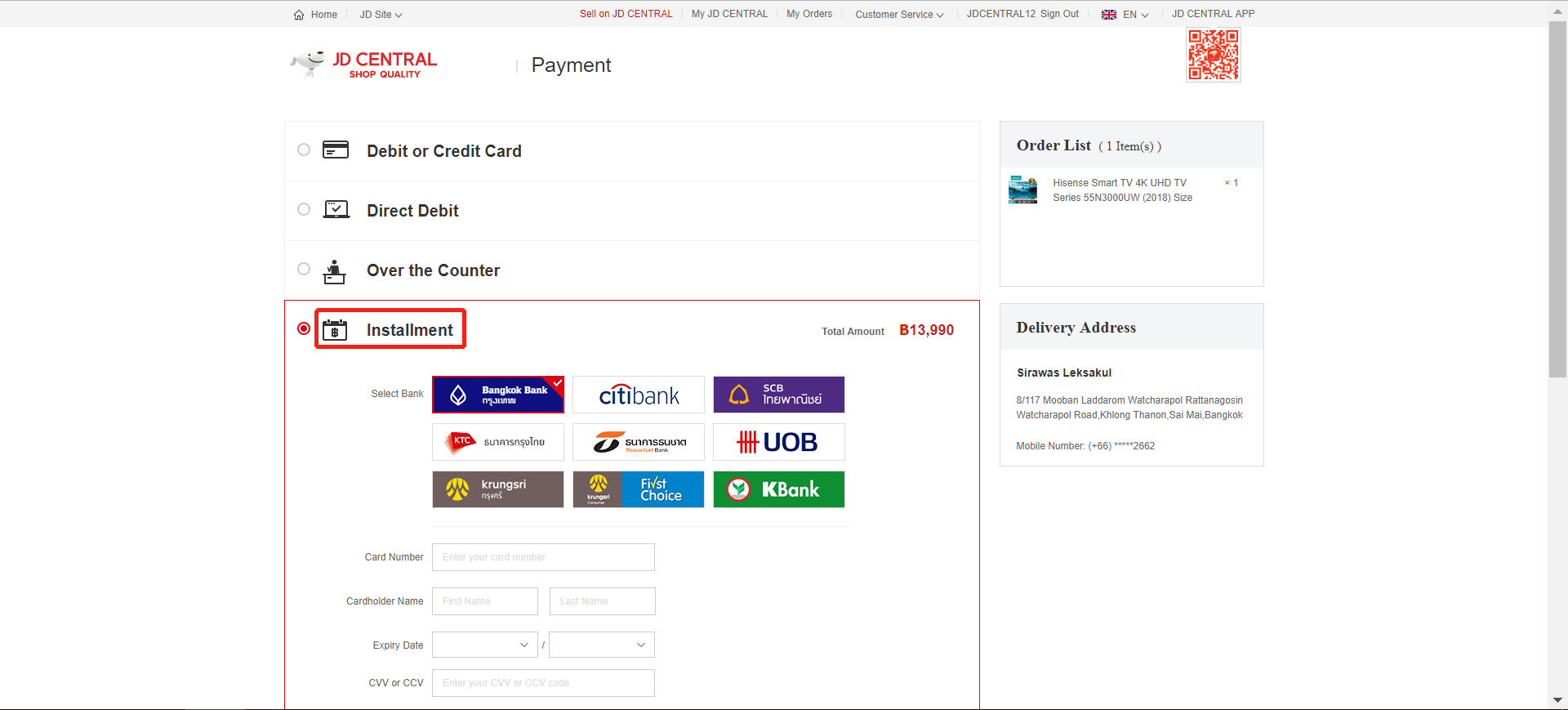The width and height of the screenshot is (1568, 710).
Task: Open the expiry year dropdown
Action: click(602, 645)
